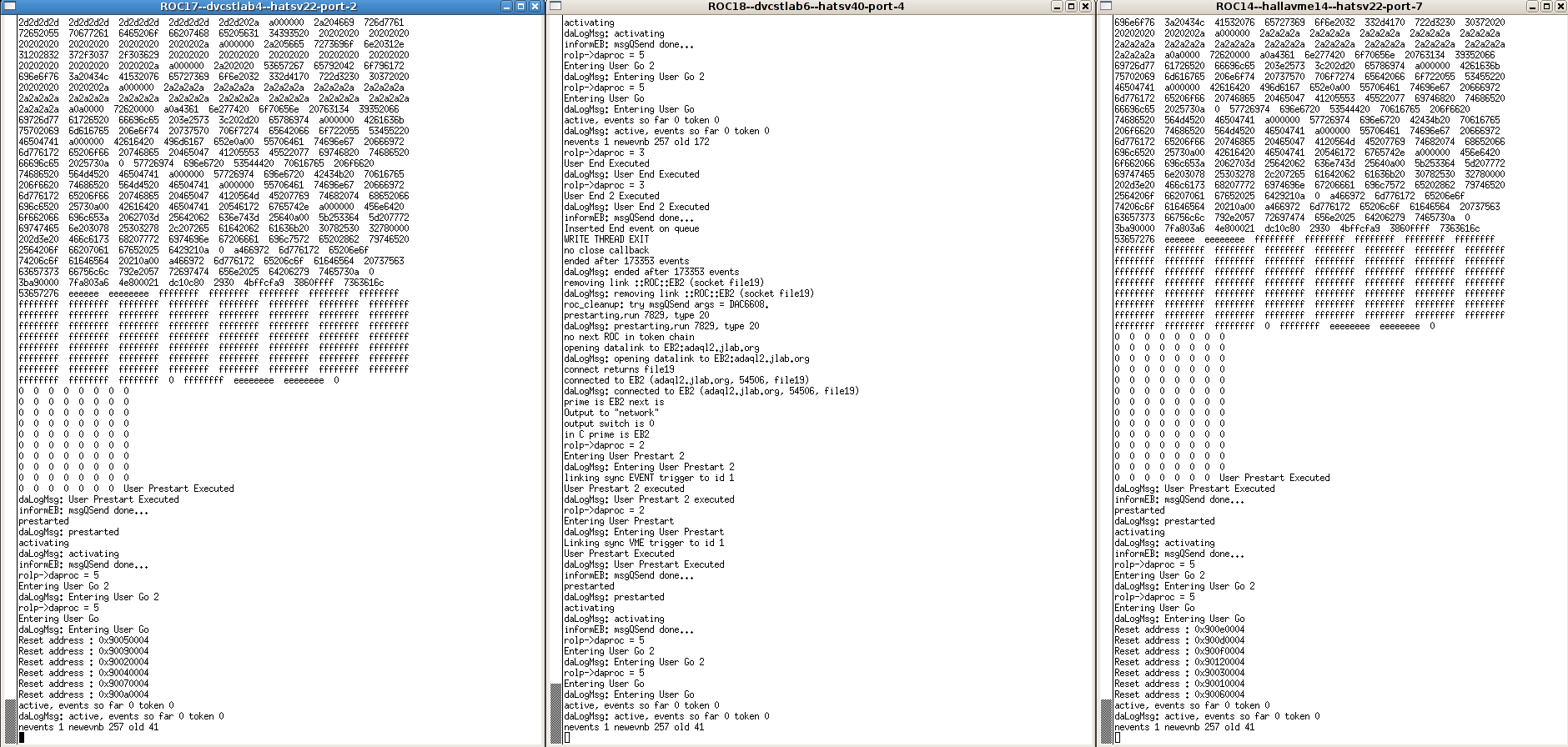This screenshot has width=1568, height=747.
Task: Click 'prestarting,run 7829, type 20' first line
Action: (636, 315)
